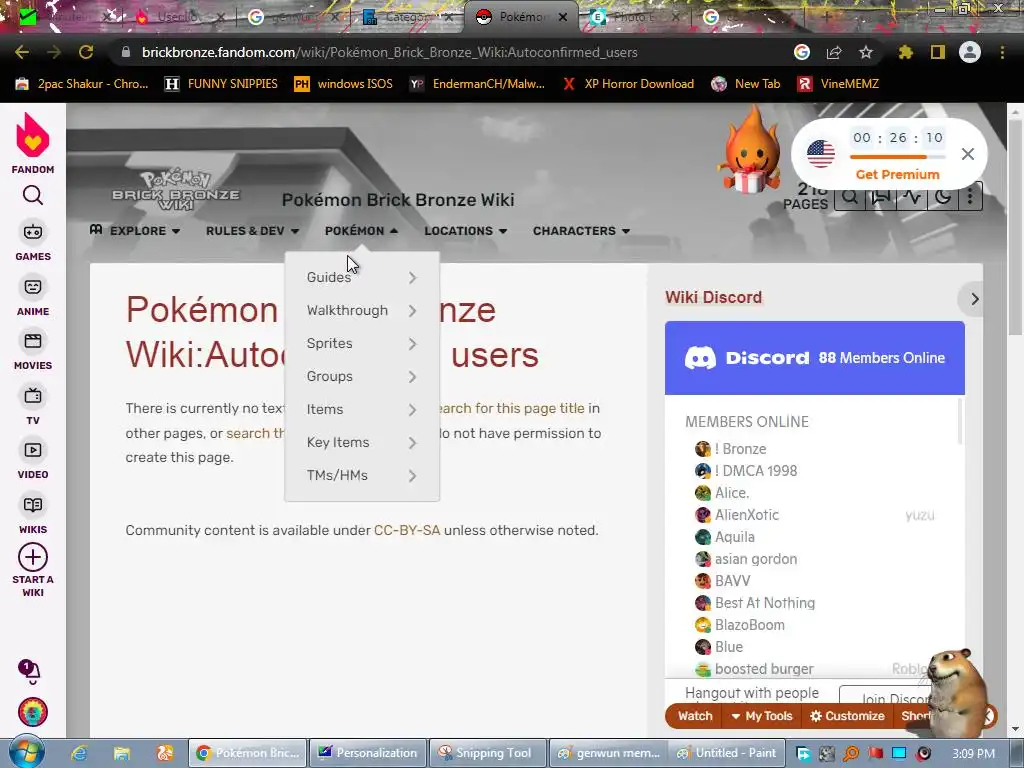Open the Fandom sidebar search icon
The height and width of the screenshot is (768, 1024).
click(x=33, y=195)
